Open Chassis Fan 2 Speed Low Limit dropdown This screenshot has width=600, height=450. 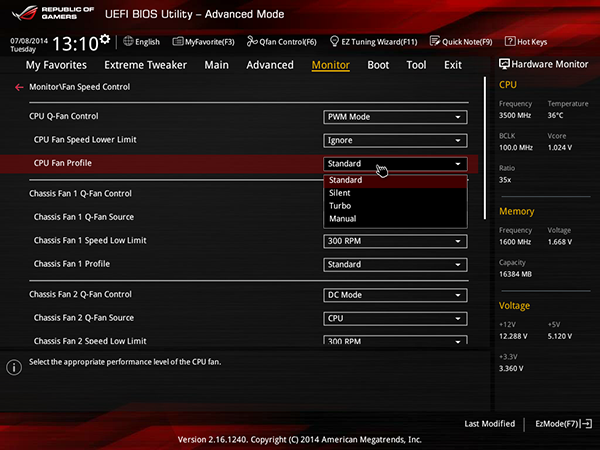(x=395, y=340)
